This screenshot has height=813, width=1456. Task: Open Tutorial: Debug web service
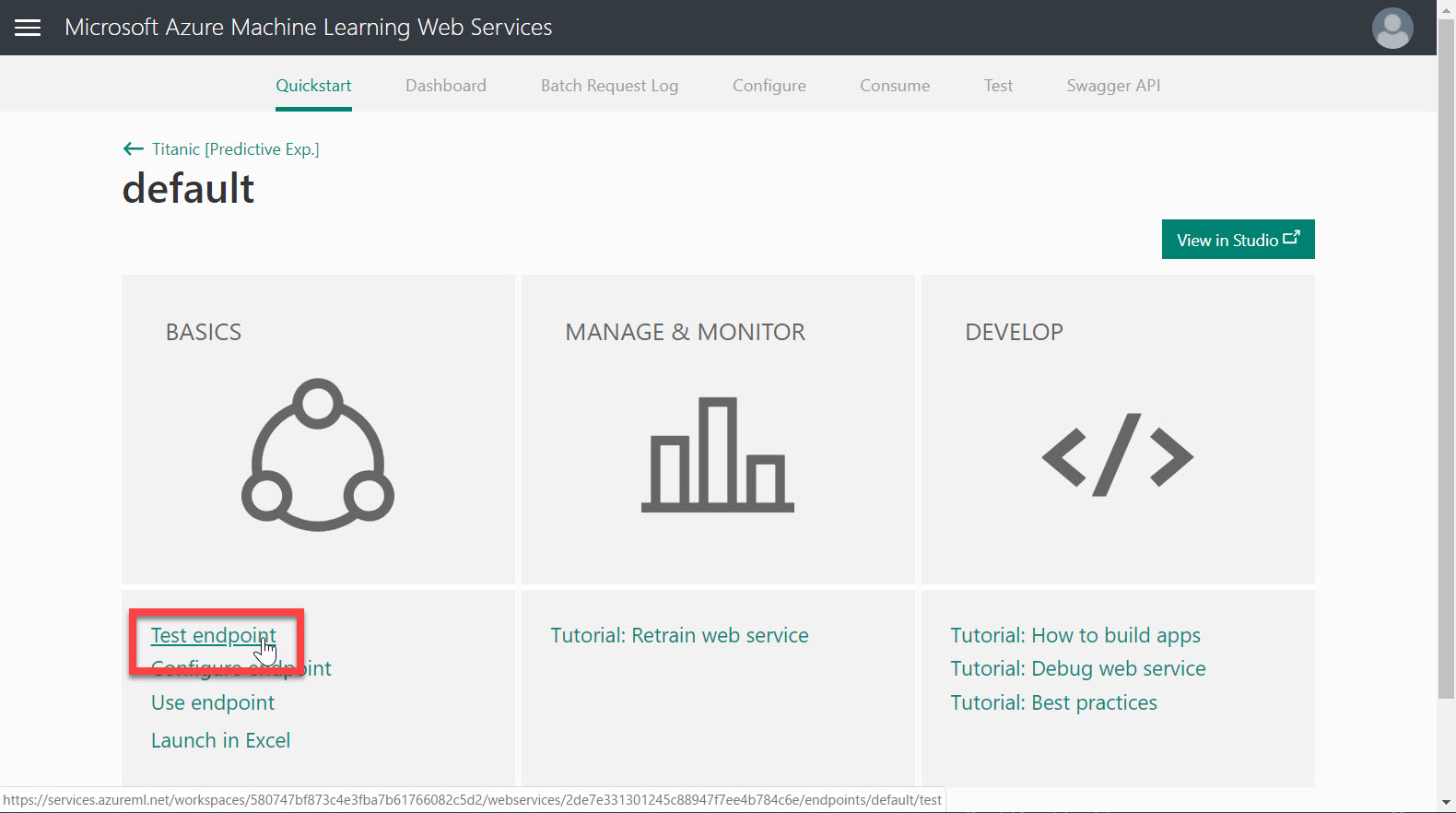pos(1078,668)
